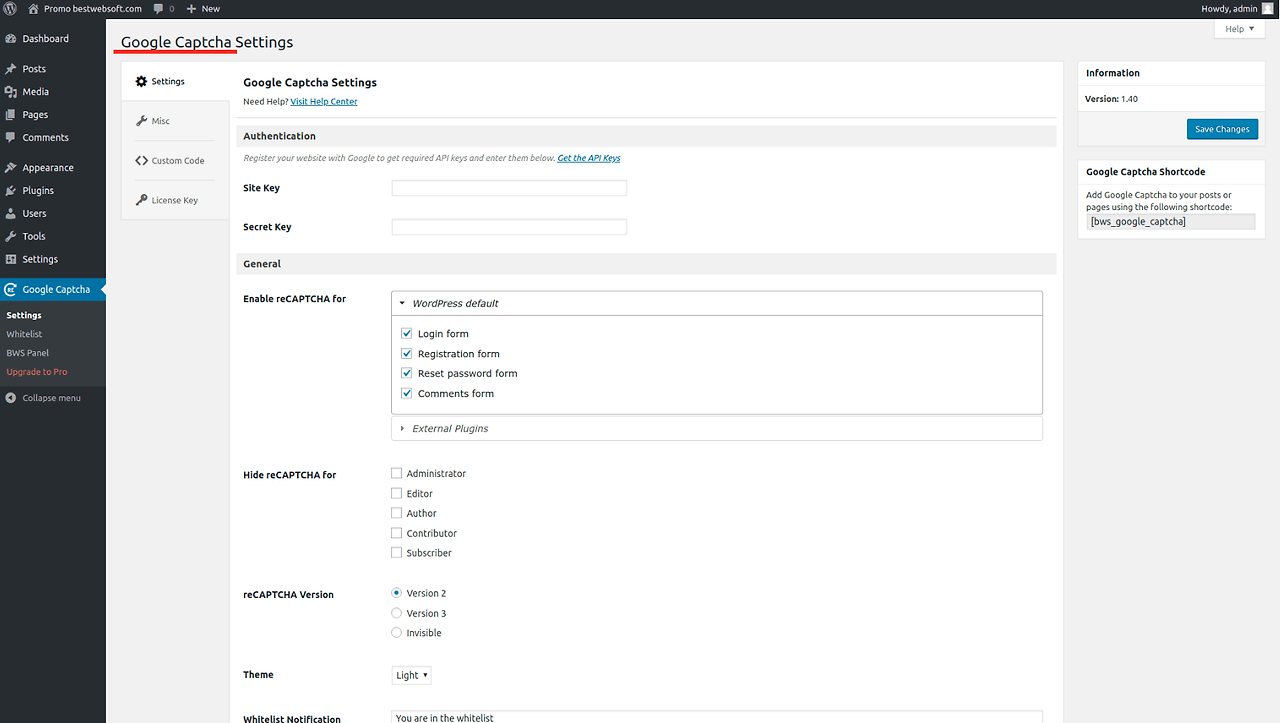Click the Collapse menu arrow icon

[11, 398]
